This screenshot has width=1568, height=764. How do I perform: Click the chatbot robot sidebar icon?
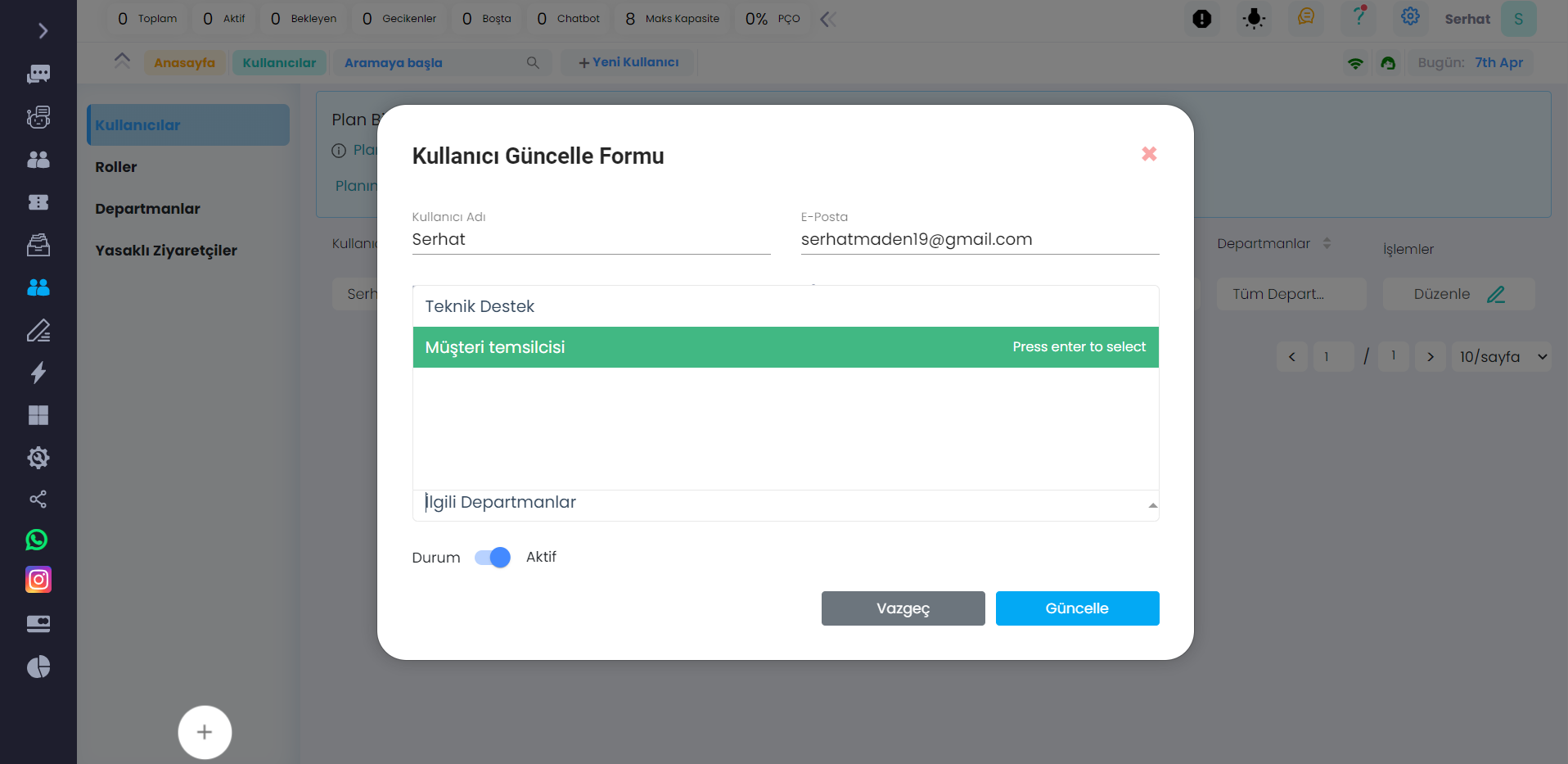(38, 117)
